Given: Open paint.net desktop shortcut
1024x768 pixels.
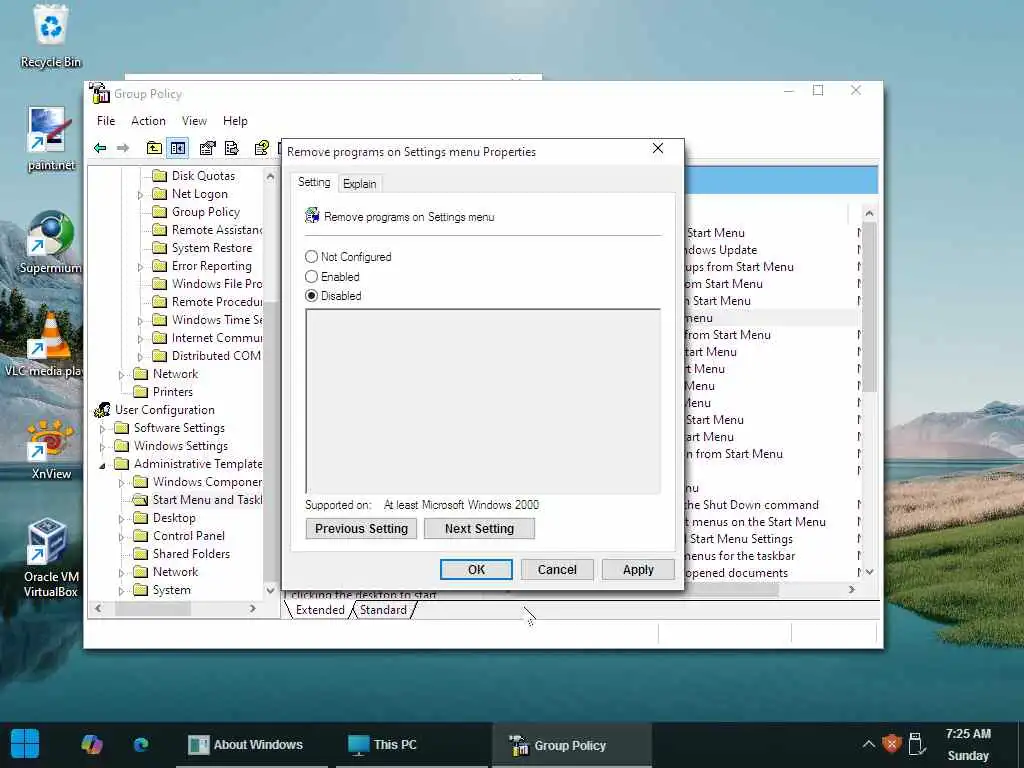Looking at the screenshot, I should [x=50, y=139].
